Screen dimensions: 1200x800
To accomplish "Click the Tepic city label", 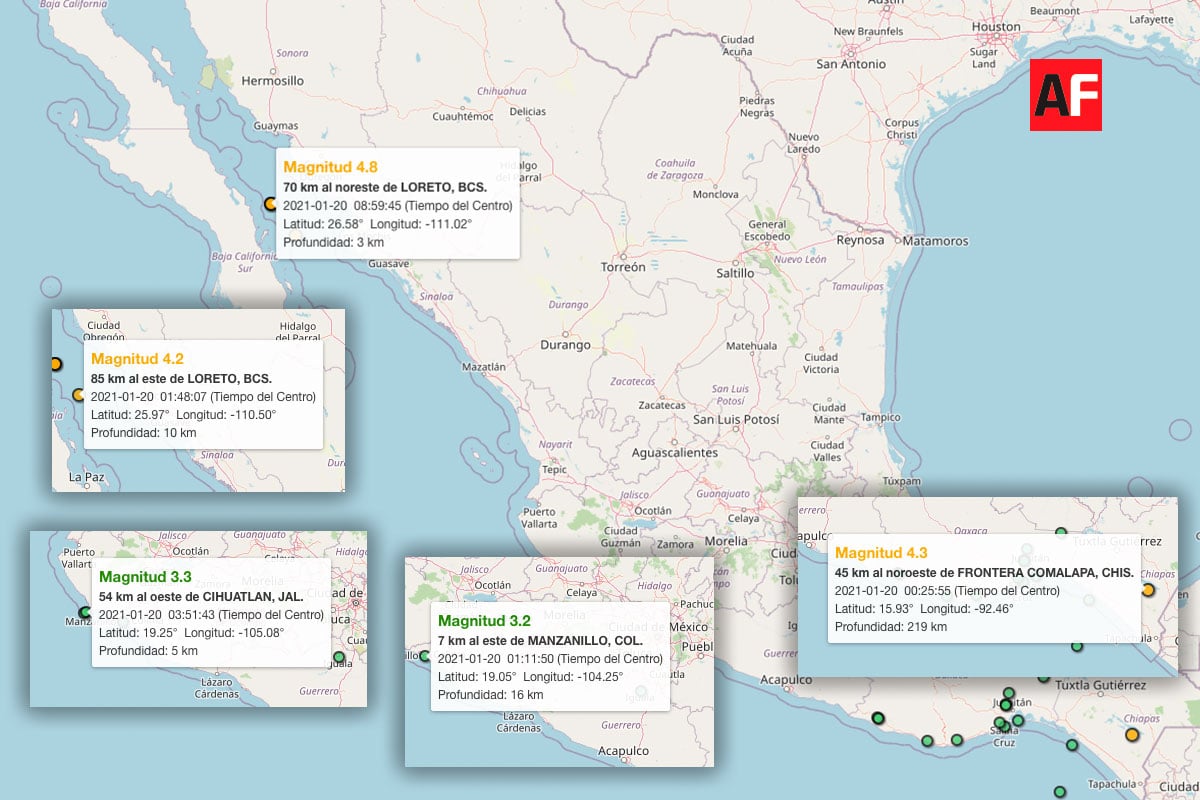I will pyautogui.click(x=554, y=469).
